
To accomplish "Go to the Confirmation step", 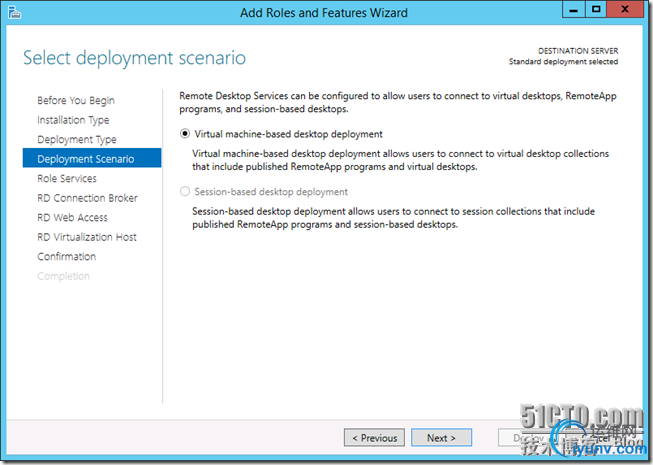I will pos(67,257).
